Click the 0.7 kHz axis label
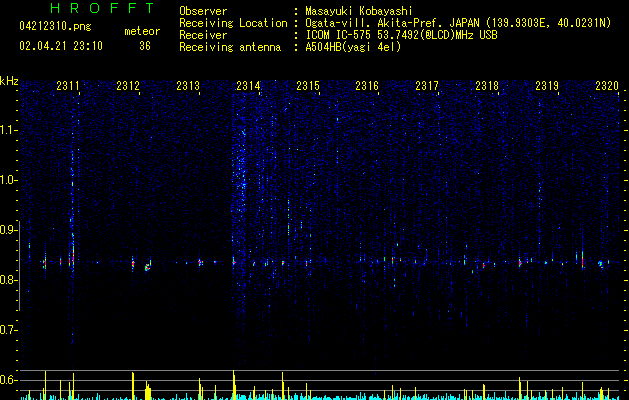Image resolution: width=629 pixels, height=400 pixels. coord(8,330)
